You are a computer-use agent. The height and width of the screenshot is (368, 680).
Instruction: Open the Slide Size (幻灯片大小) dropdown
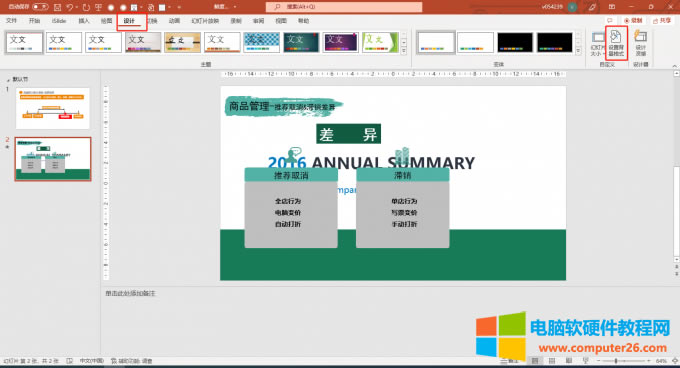click(598, 43)
